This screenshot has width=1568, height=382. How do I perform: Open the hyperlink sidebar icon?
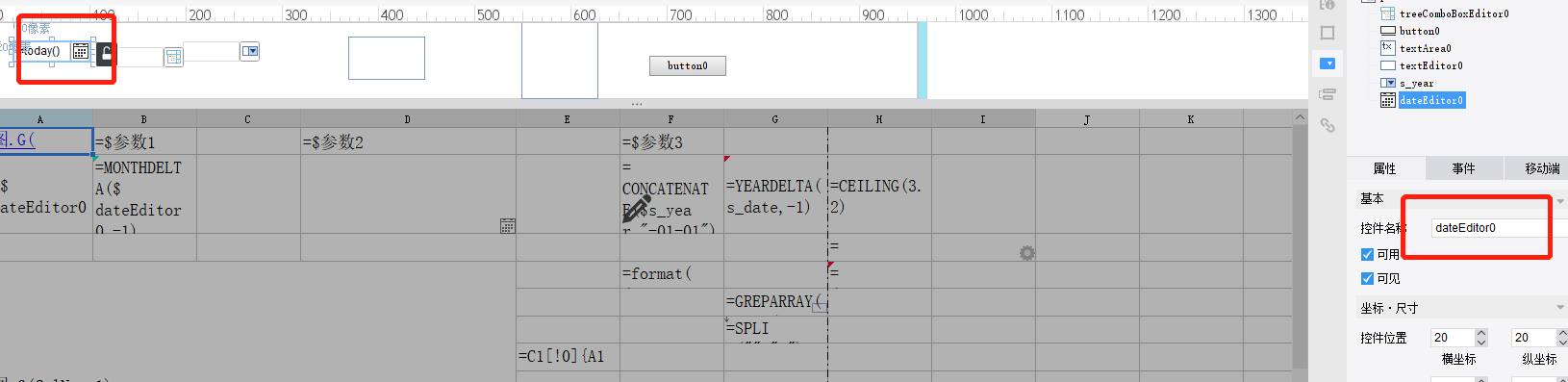click(x=1328, y=125)
